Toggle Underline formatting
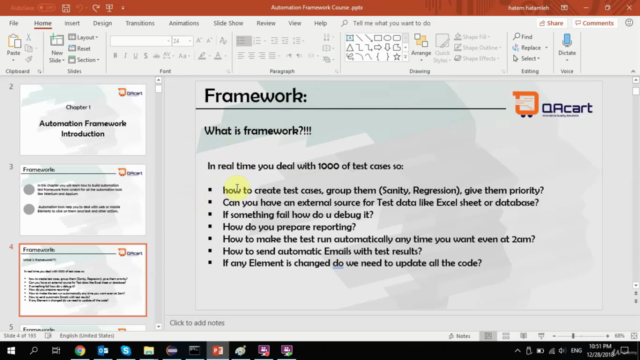The height and width of the screenshot is (360, 640). 135,56
